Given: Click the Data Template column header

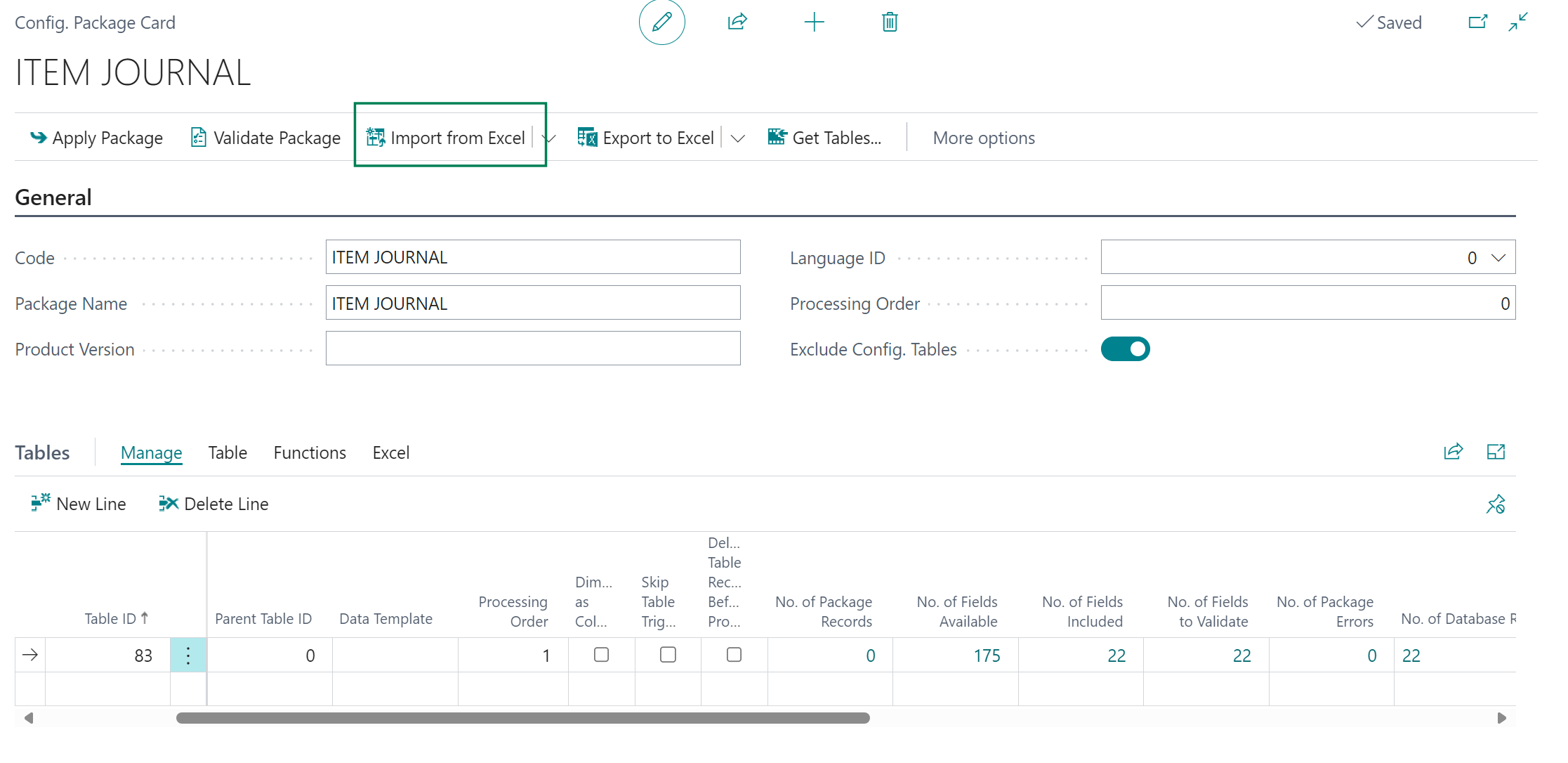Looking at the screenshot, I should (386, 618).
